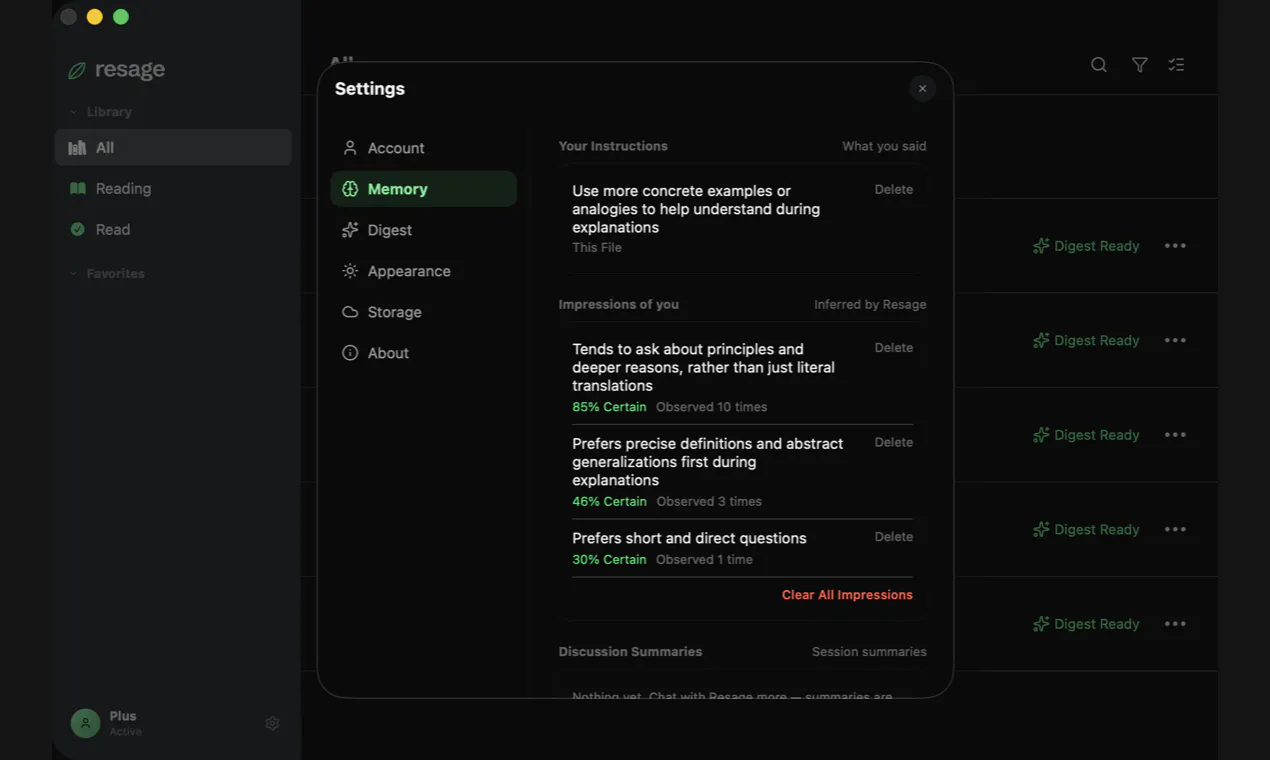
Task: Open the Reading list in sidebar
Action: coord(173,189)
